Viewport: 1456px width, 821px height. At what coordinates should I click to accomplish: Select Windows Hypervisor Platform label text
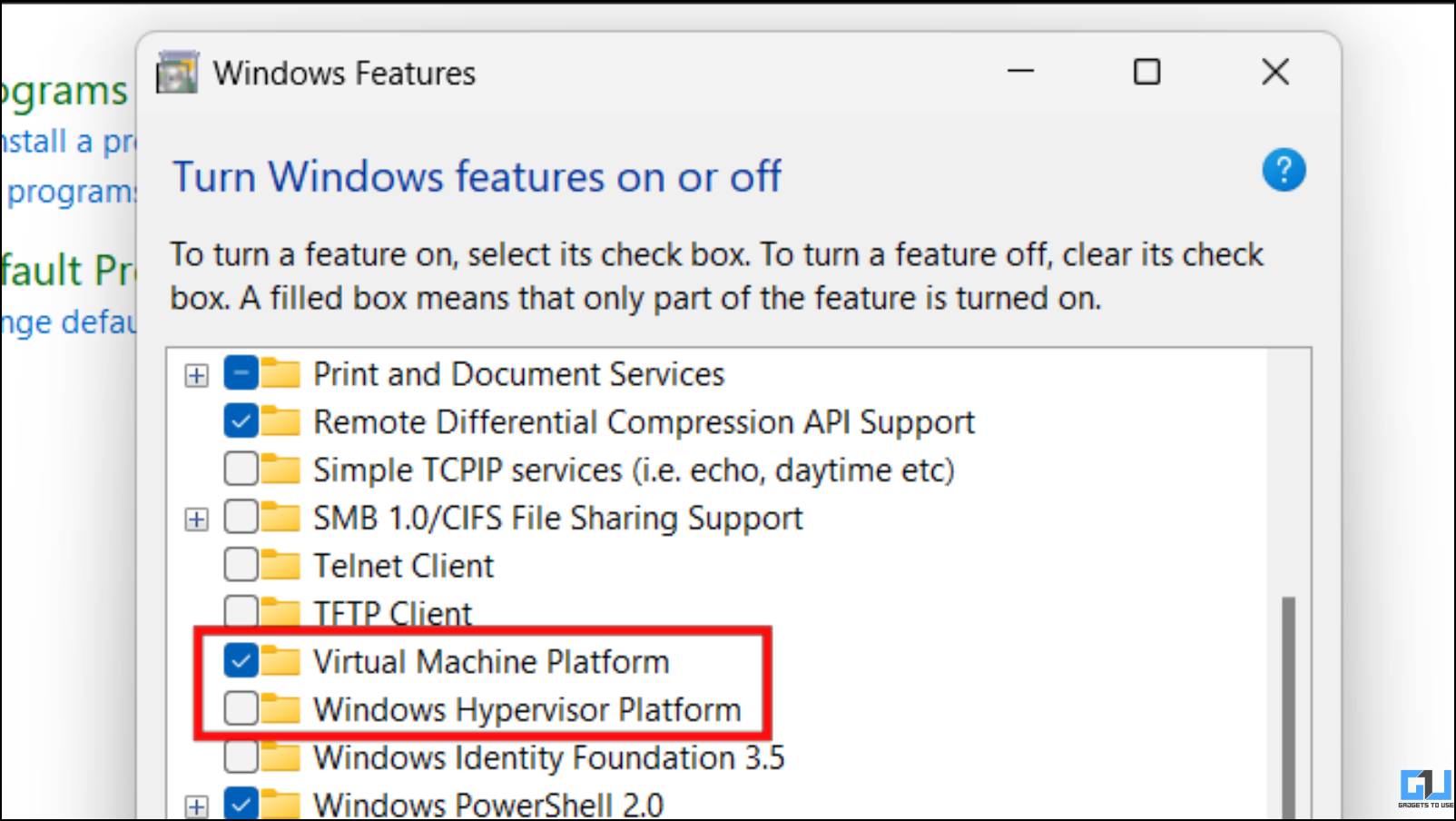pos(527,710)
